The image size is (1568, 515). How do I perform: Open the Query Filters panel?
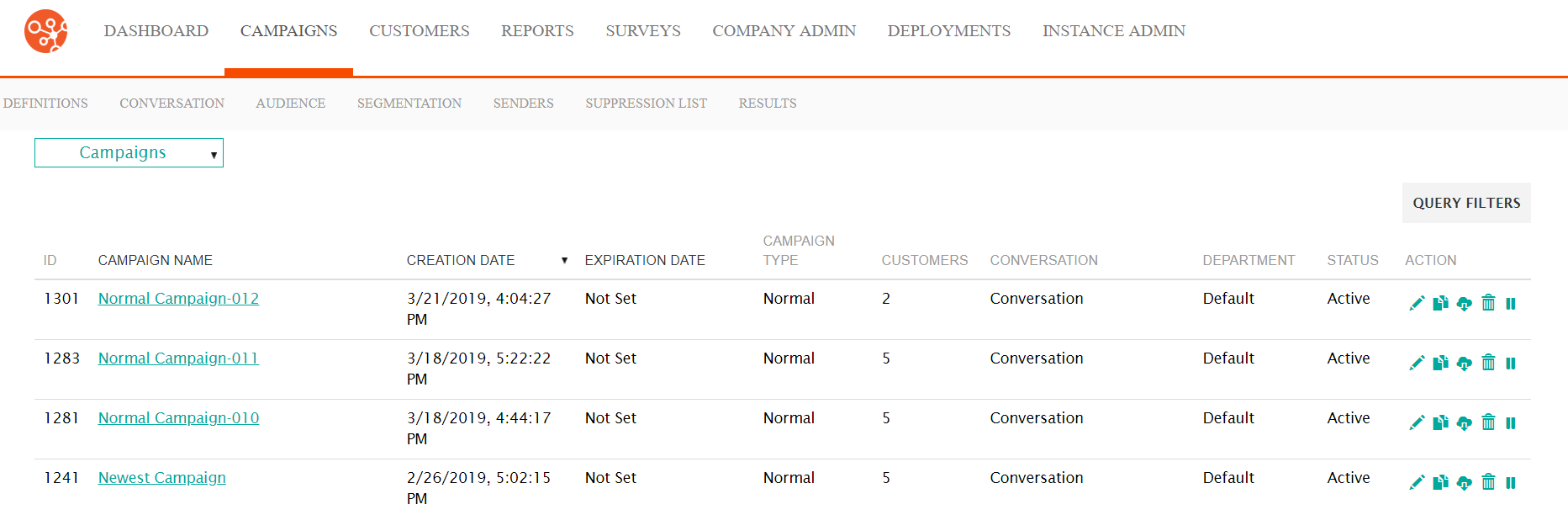(x=1465, y=203)
